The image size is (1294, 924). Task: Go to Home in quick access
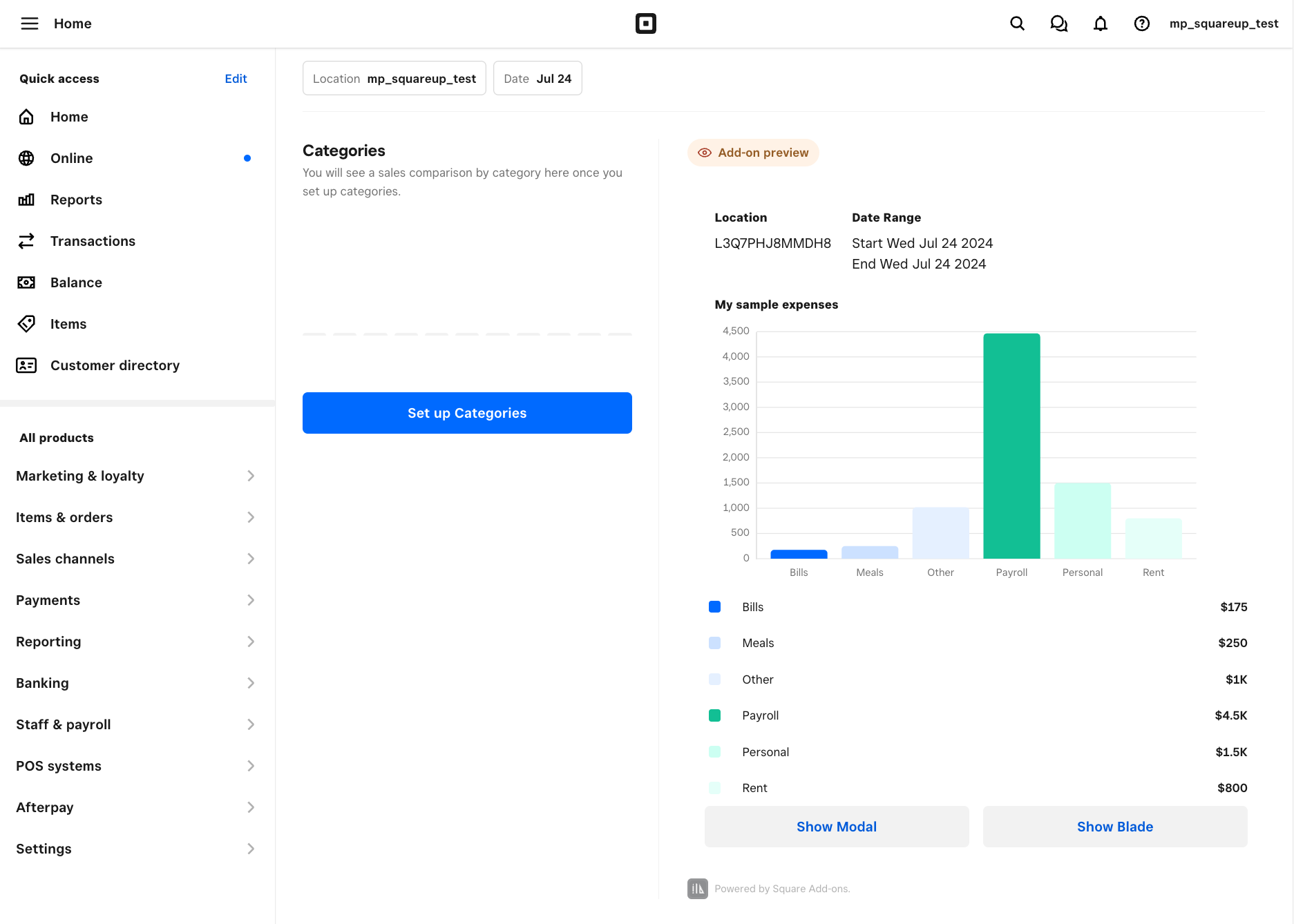point(69,117)
